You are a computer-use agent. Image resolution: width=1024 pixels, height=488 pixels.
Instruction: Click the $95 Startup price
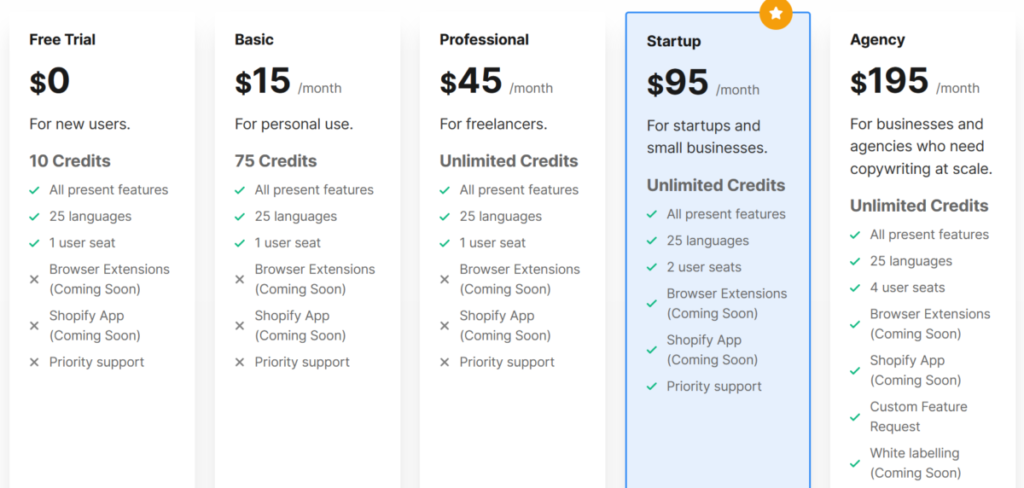(x=678, y=84)
